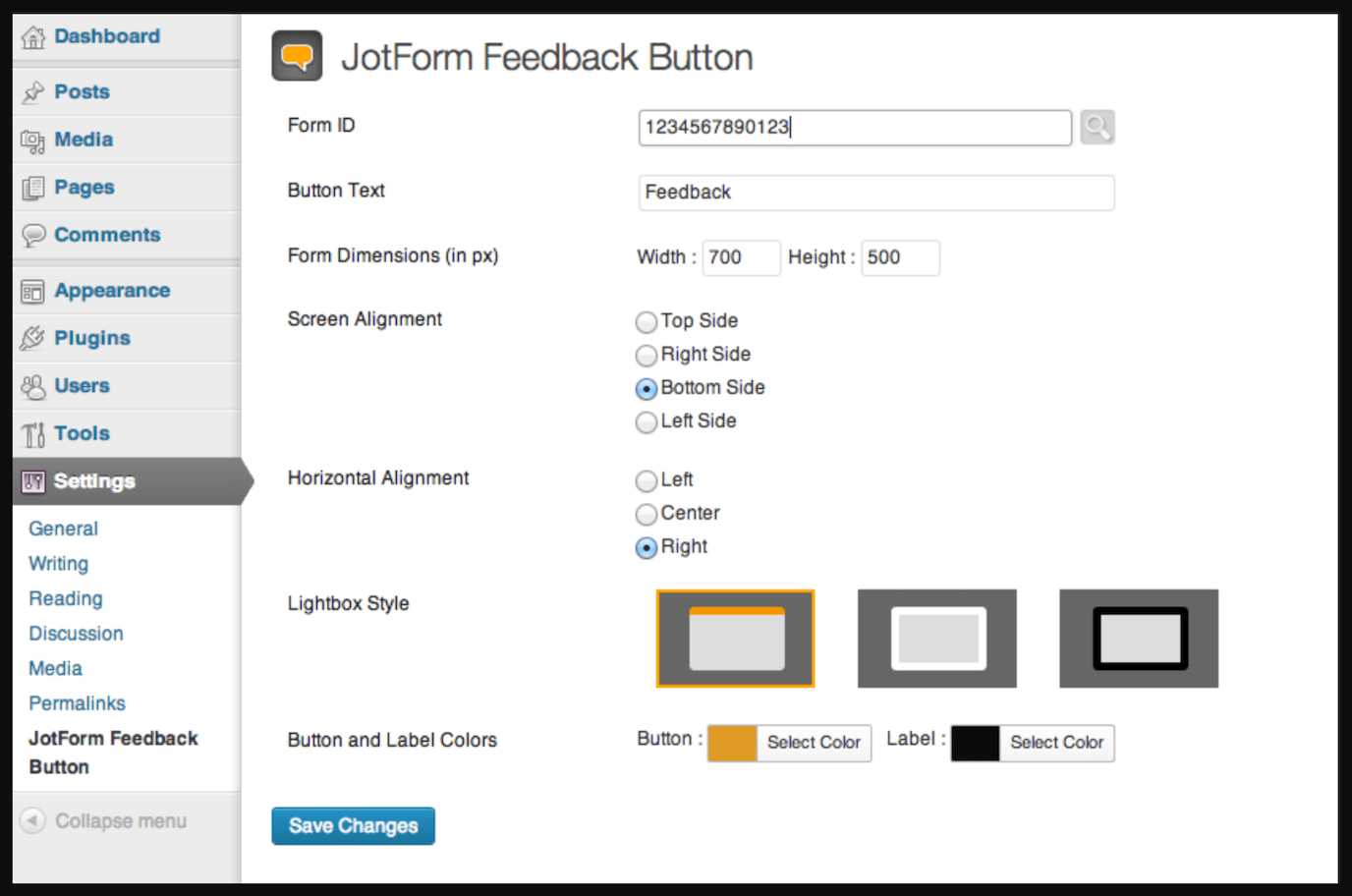The height and width of the screenshot is (896, 1352).
Task: Click the Comments bubble icon
Action: click(32, 235)
